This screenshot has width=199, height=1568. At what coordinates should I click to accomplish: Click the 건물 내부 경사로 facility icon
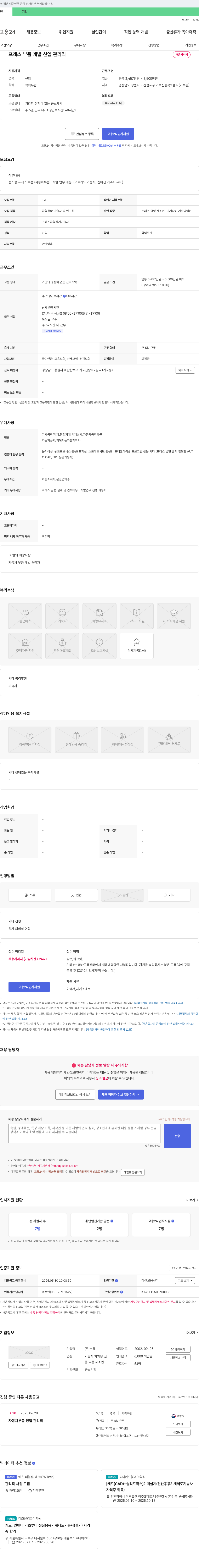(169, 740)
